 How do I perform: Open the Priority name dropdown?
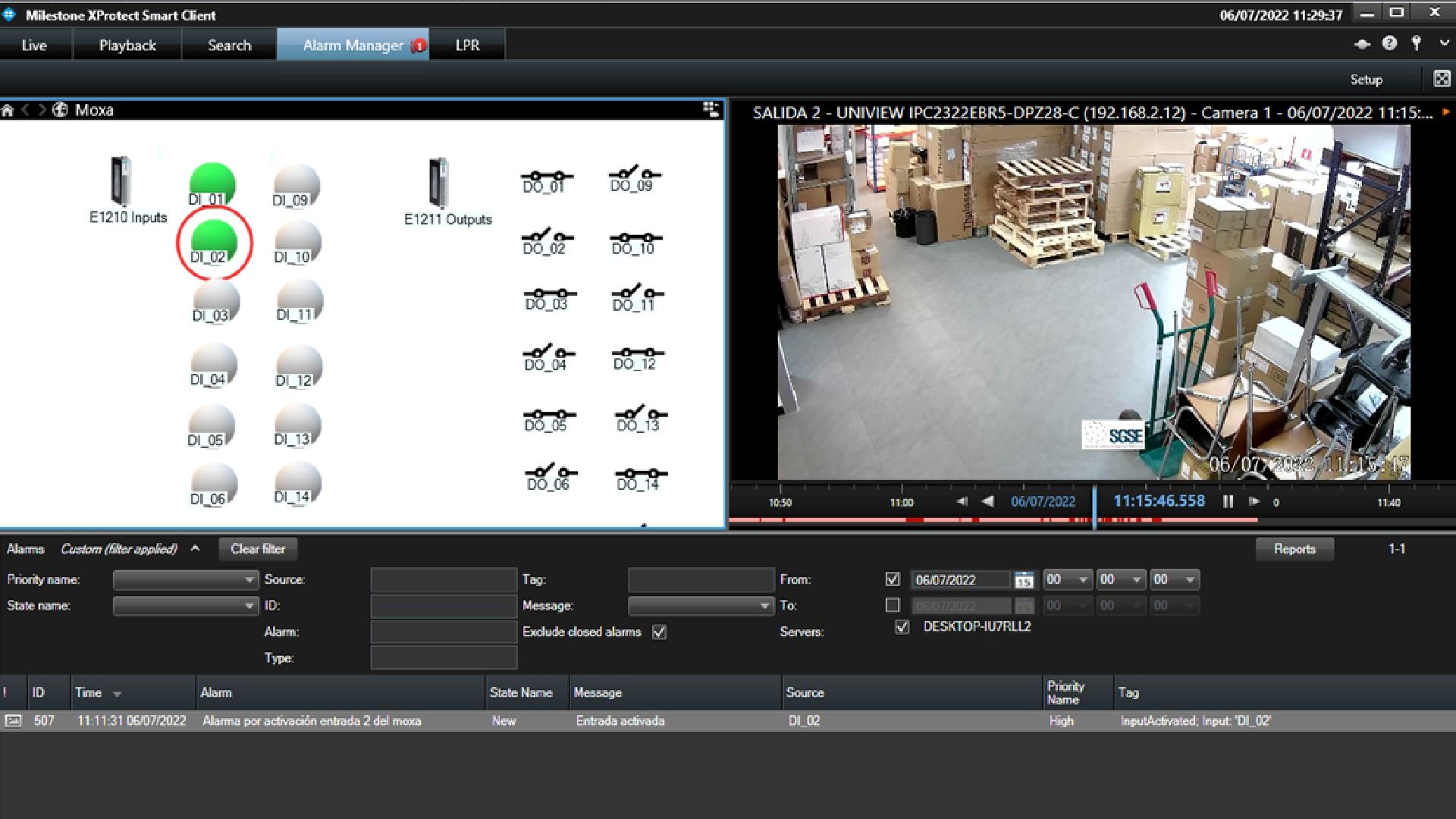[x=185, y=580]
